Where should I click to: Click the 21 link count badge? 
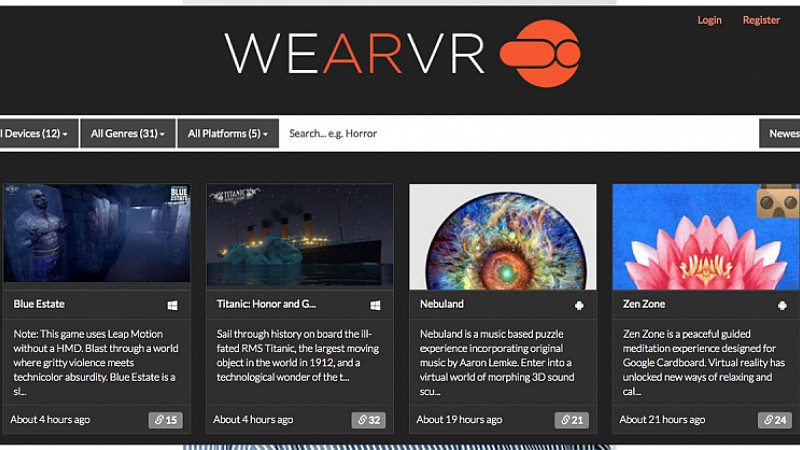pyautogui.click(x=571, y=420)
